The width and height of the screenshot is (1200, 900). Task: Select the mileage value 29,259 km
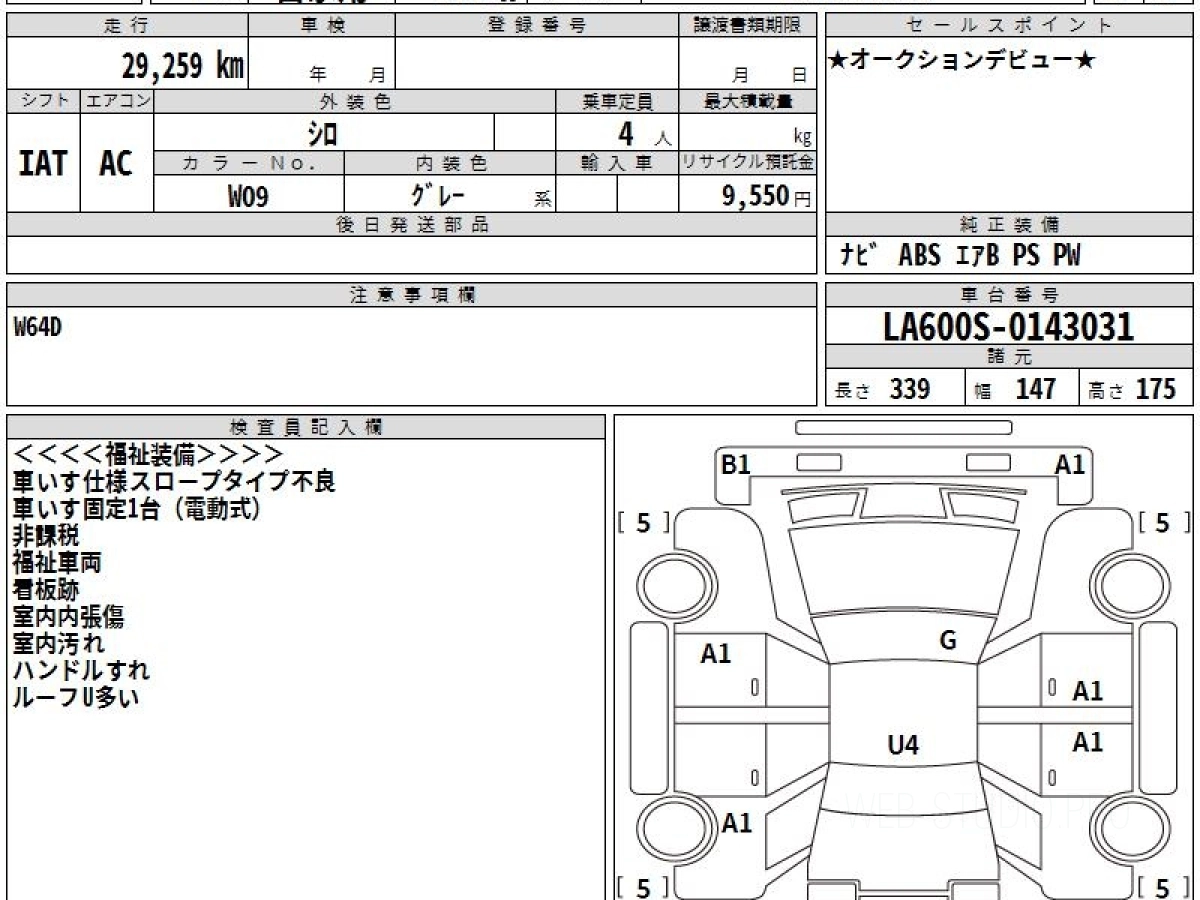point(183,66)
